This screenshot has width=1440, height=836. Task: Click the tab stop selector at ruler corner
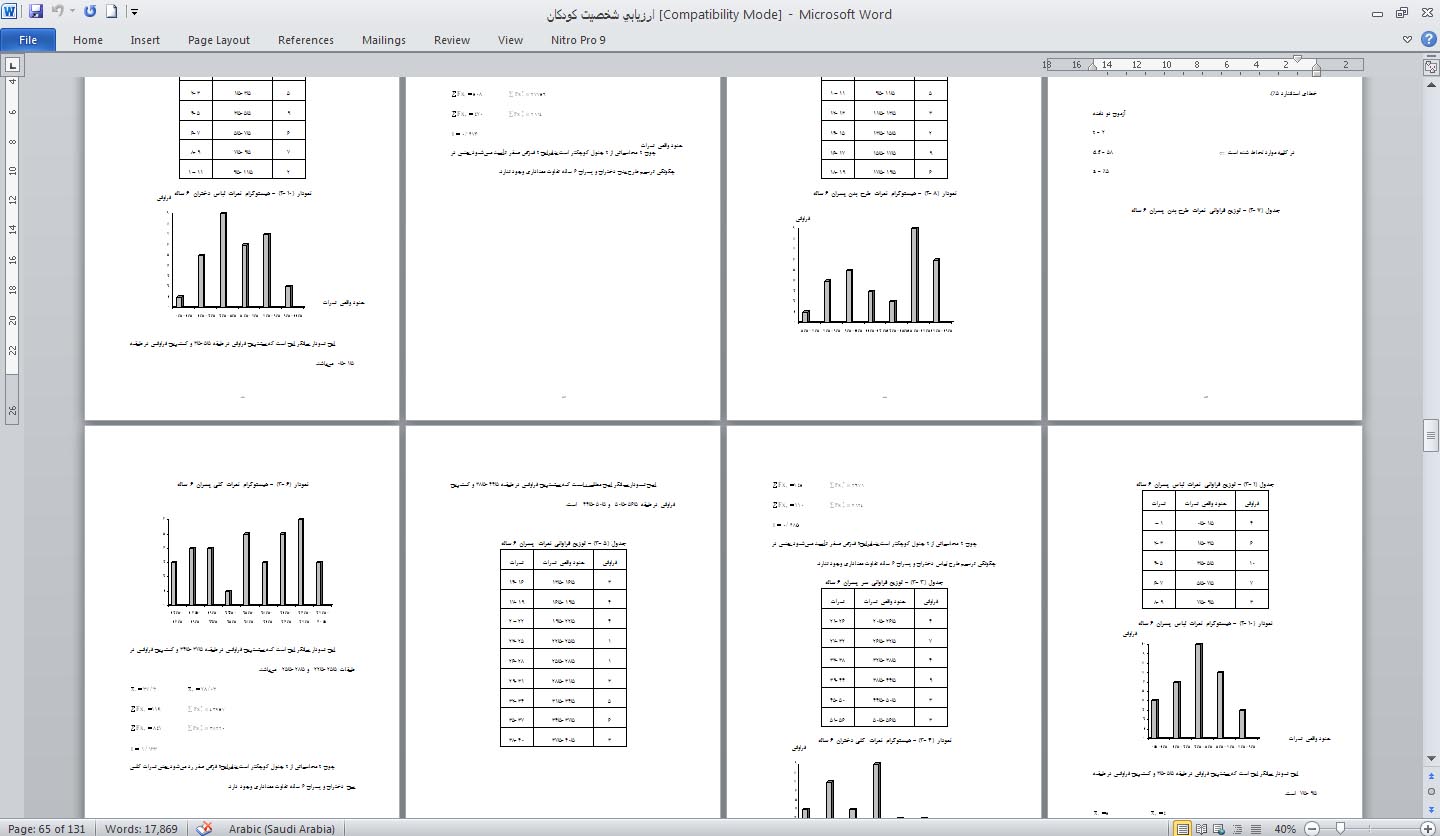[13, 65]
